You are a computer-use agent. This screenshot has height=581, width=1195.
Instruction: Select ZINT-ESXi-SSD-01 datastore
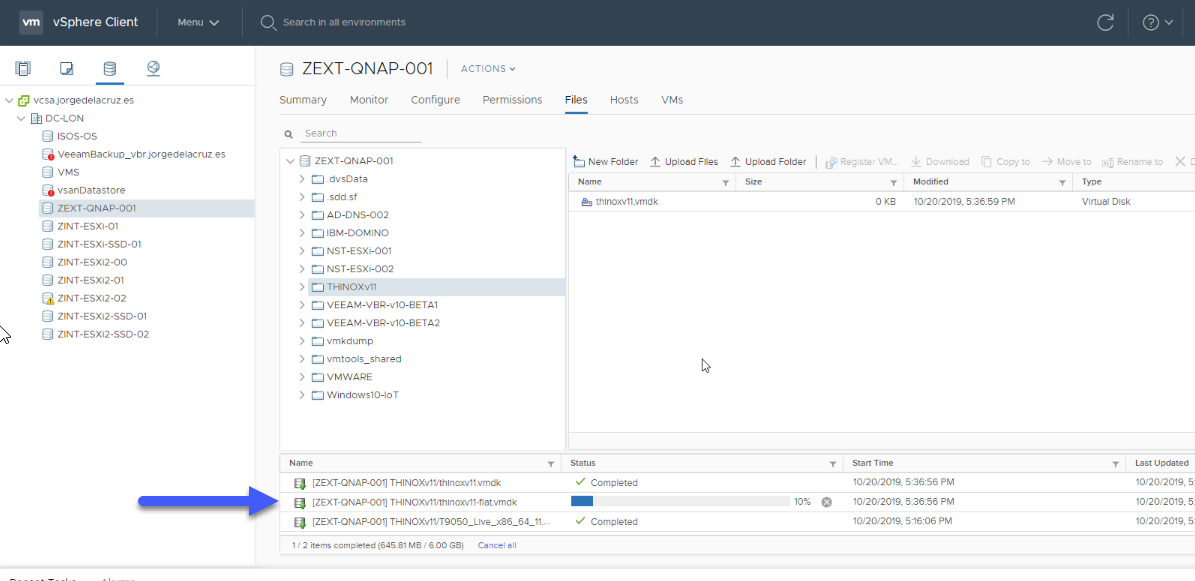coord(99,244)
